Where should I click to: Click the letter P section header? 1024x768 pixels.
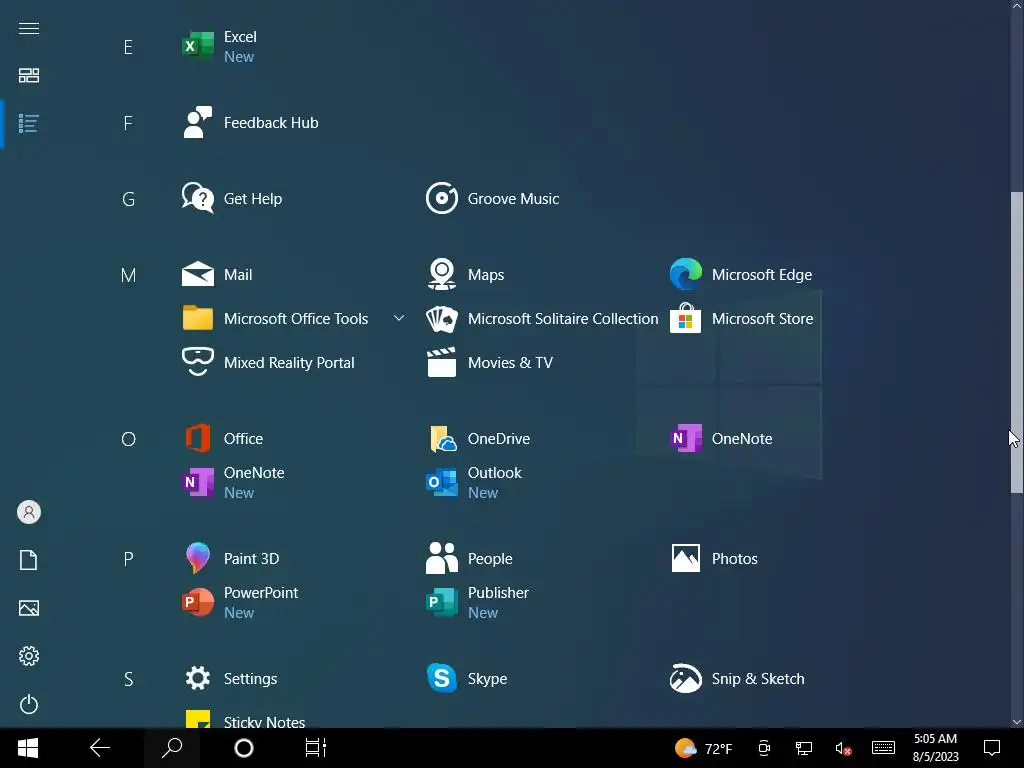[128, 560]
